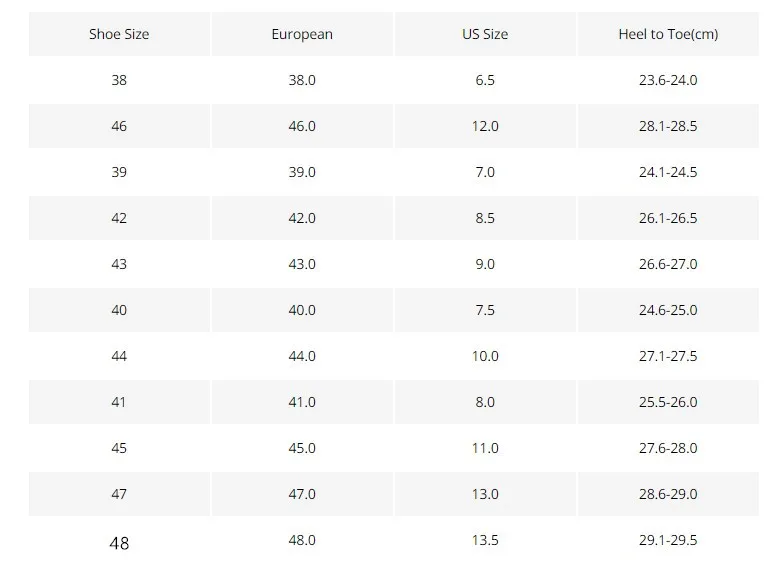Select shoe size 40 cell
Viewport: 784px width, 565px height.
click(119, 310)
